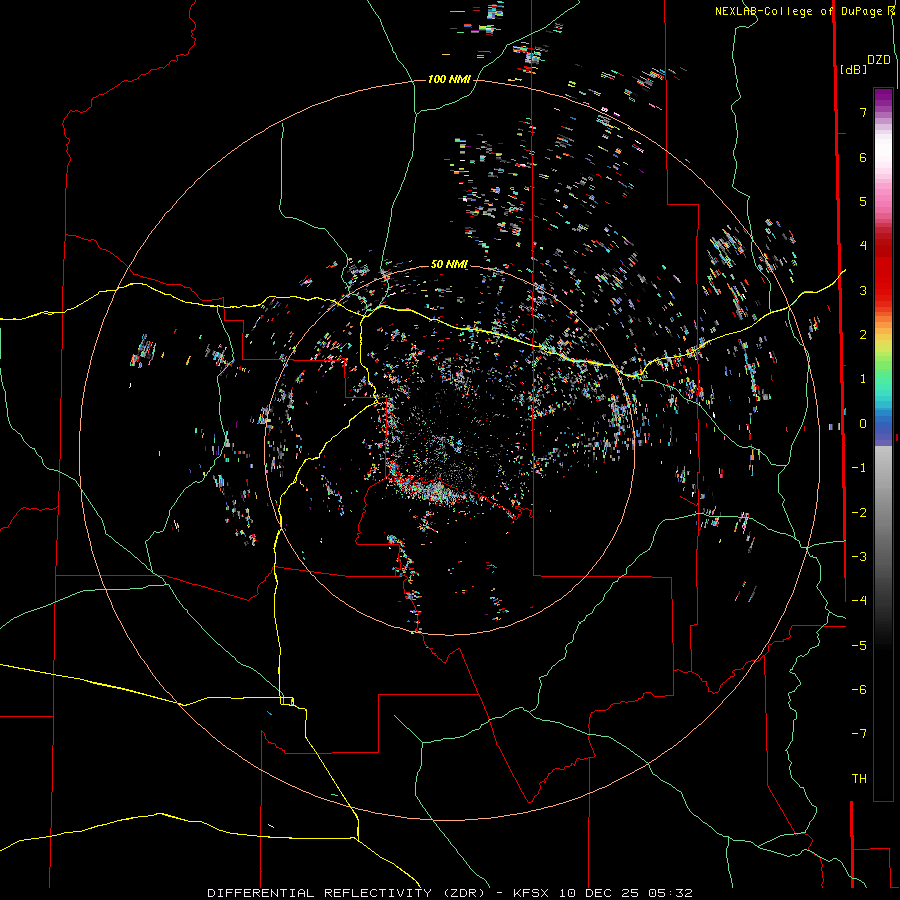Select the legend value "2"
Viewport: 900px width, 900px height.
point(863,335)
